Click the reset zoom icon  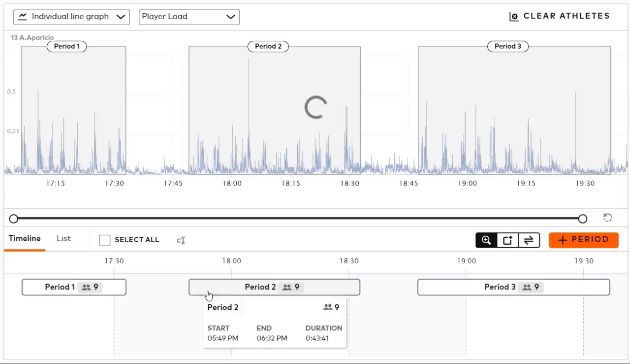pos(608,218)
